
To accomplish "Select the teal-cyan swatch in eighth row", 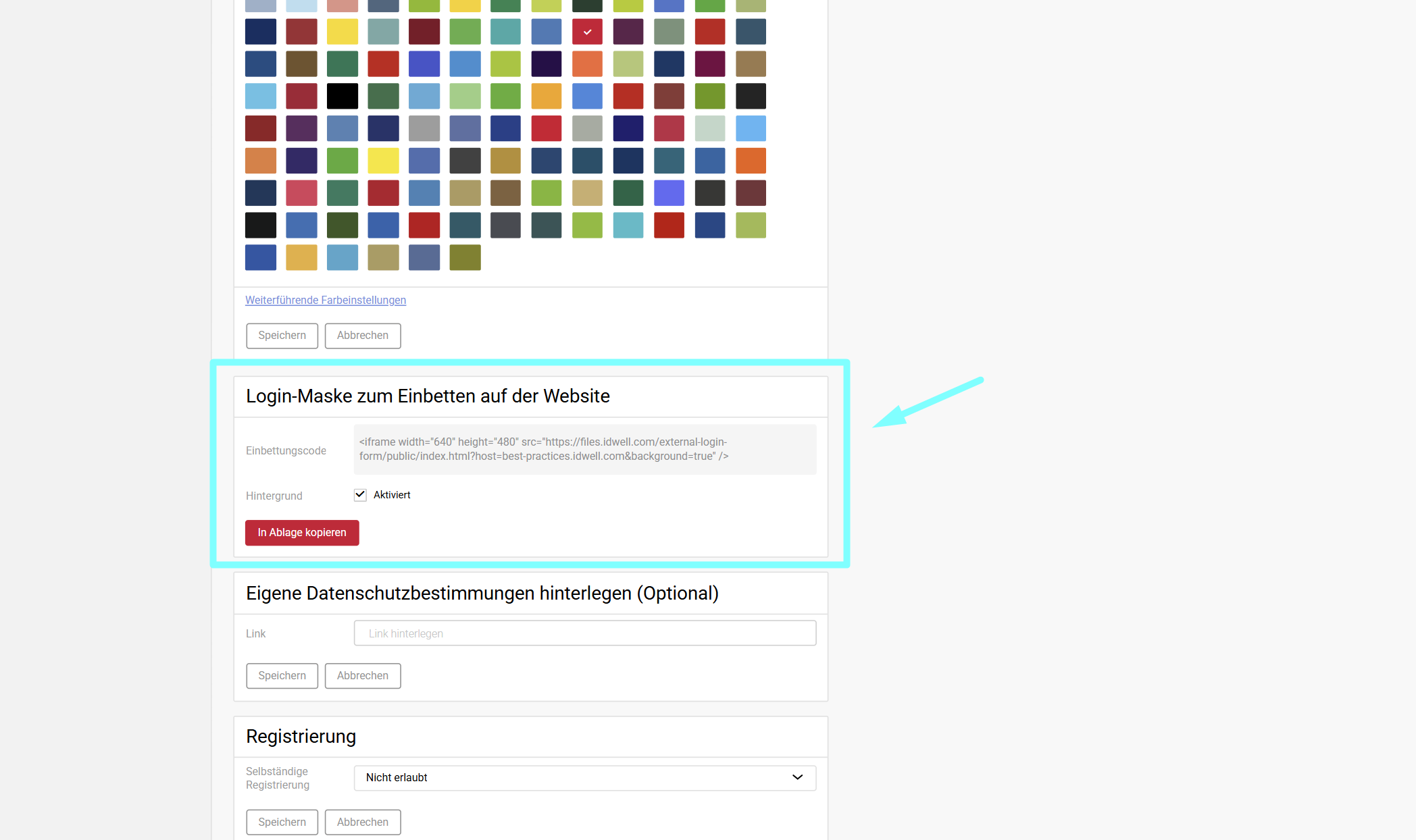I will click(x=628, y=226).
